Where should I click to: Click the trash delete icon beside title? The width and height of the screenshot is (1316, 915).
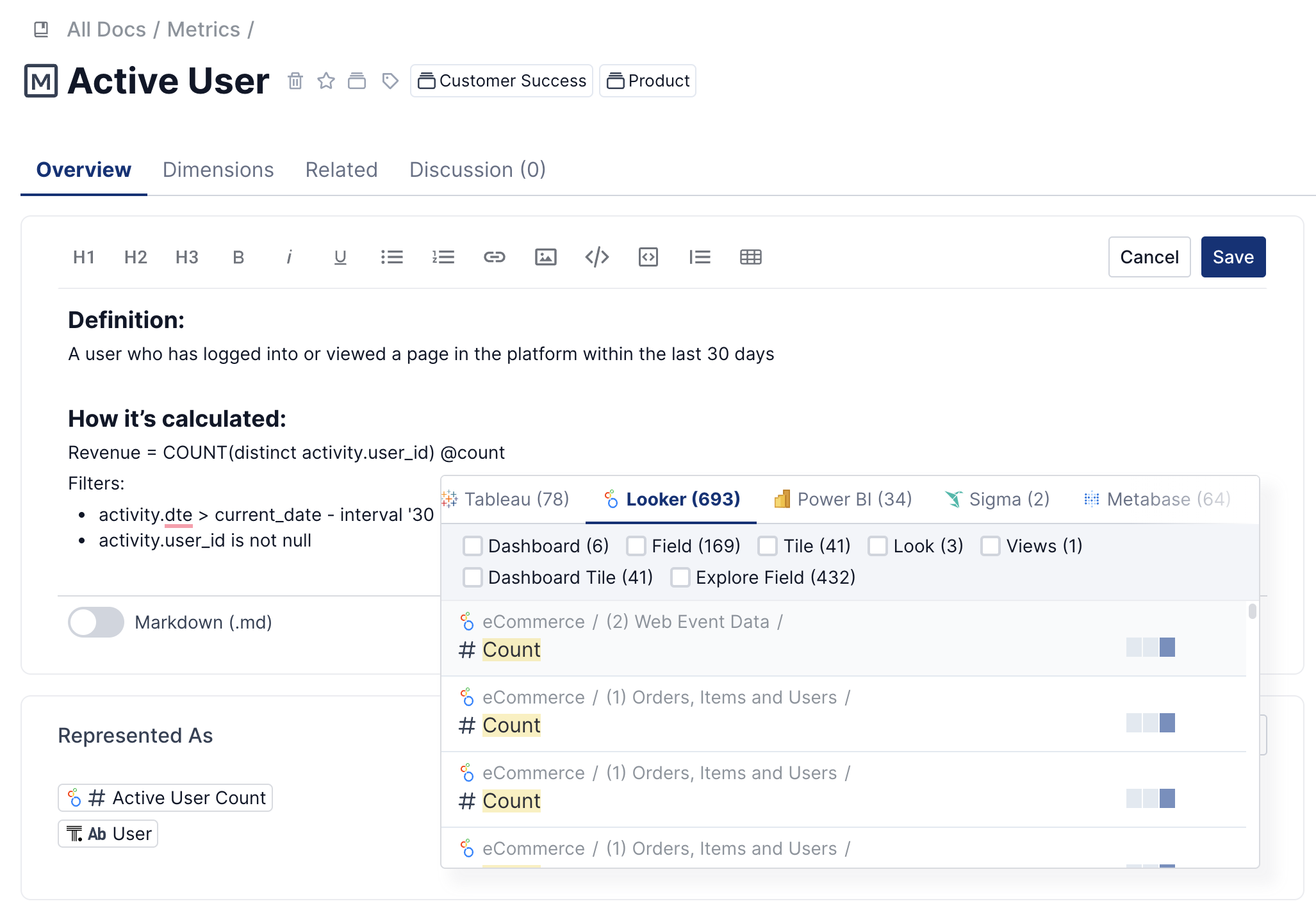pyautogui.click(x=295, y=81)
